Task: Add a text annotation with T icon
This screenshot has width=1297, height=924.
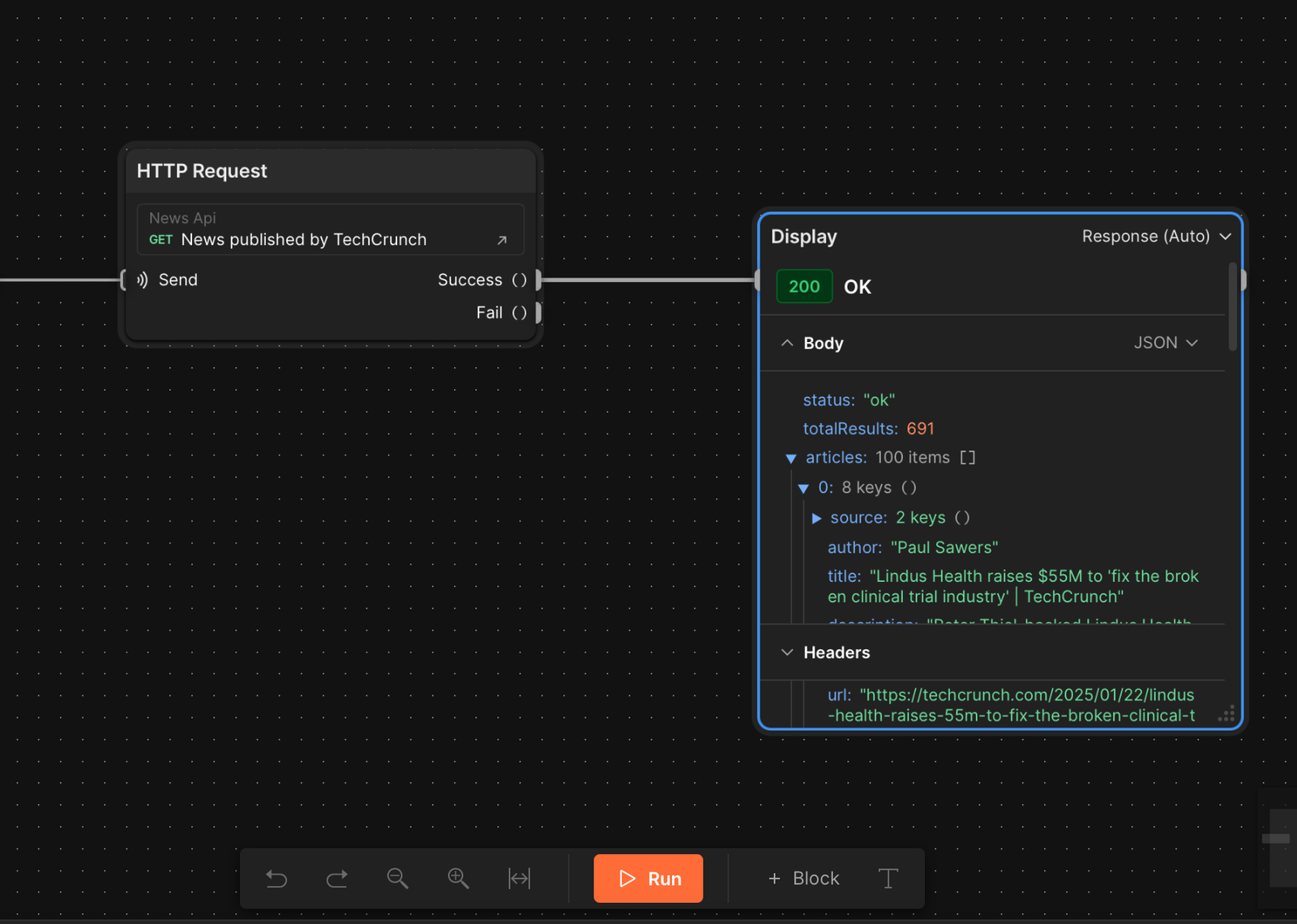Action: [888, 879]
